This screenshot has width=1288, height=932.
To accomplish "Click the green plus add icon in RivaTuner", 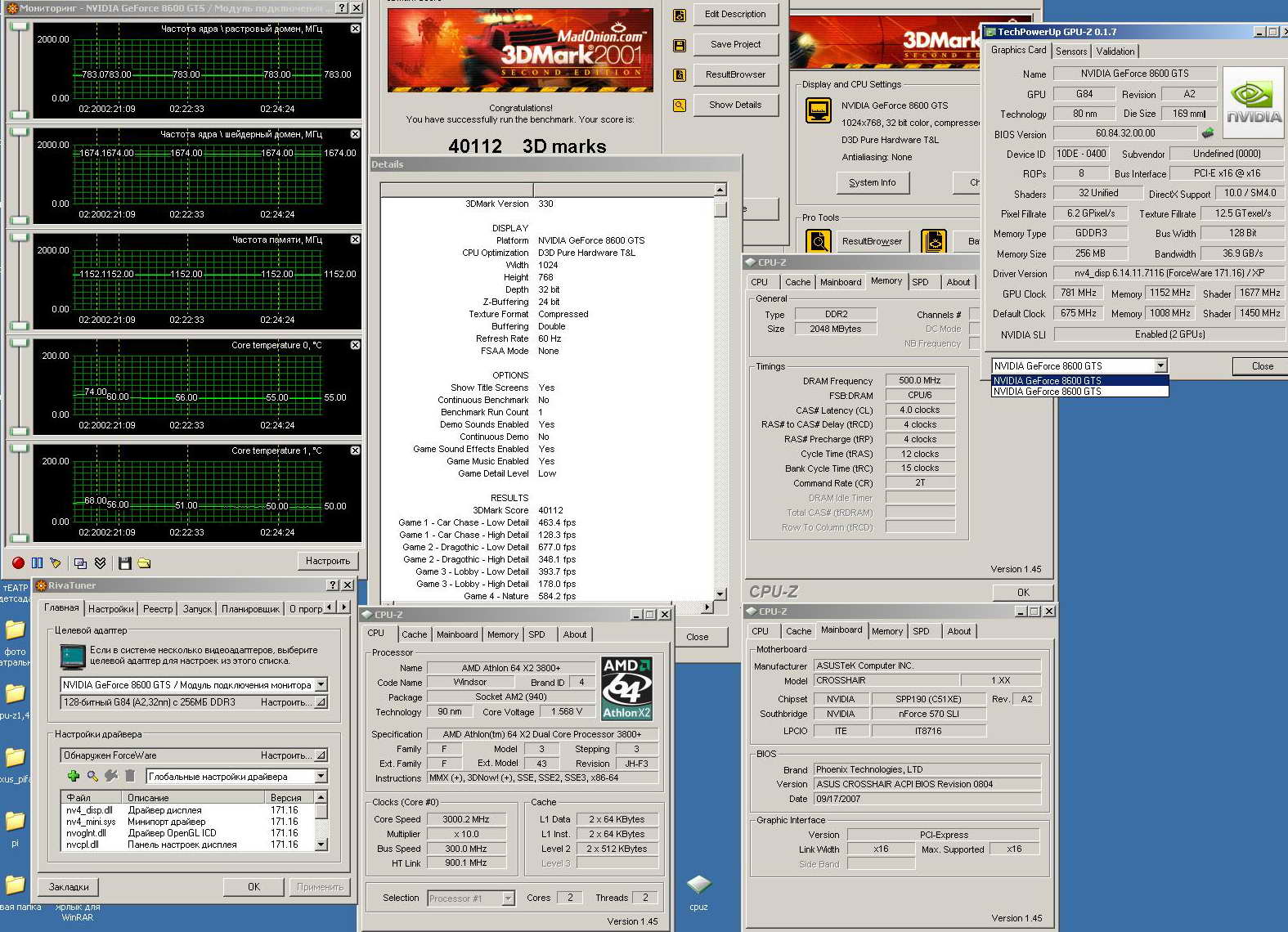I will point(74,776).
